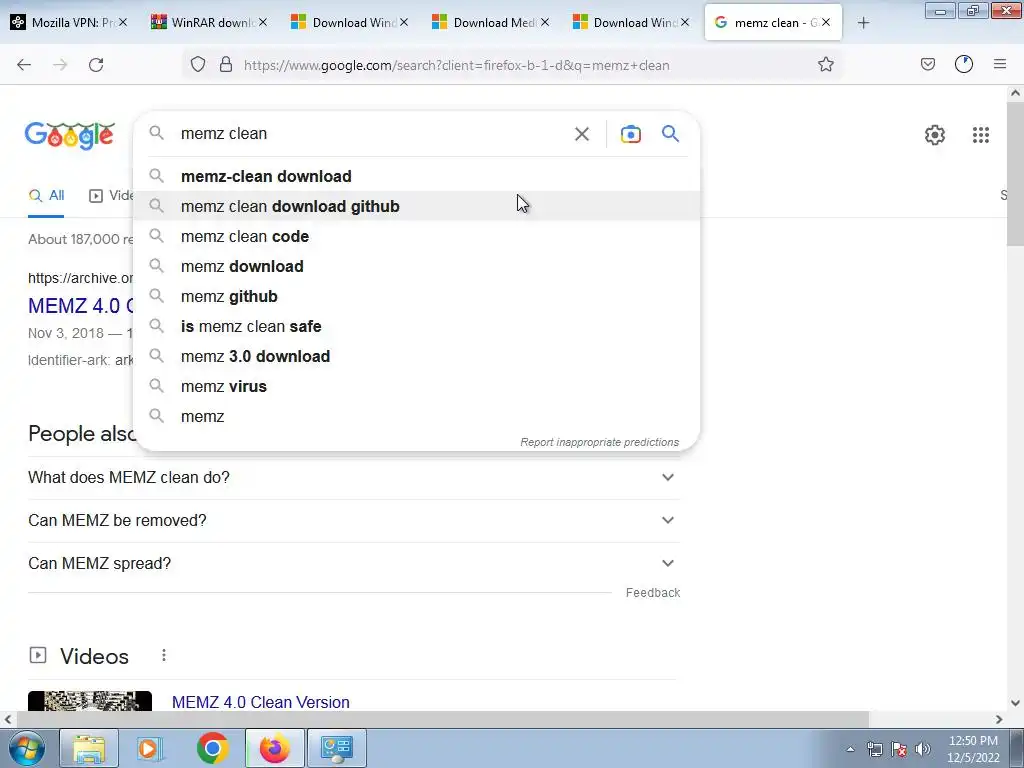Select suggestion 'memz clean code'

pos(417,236)
